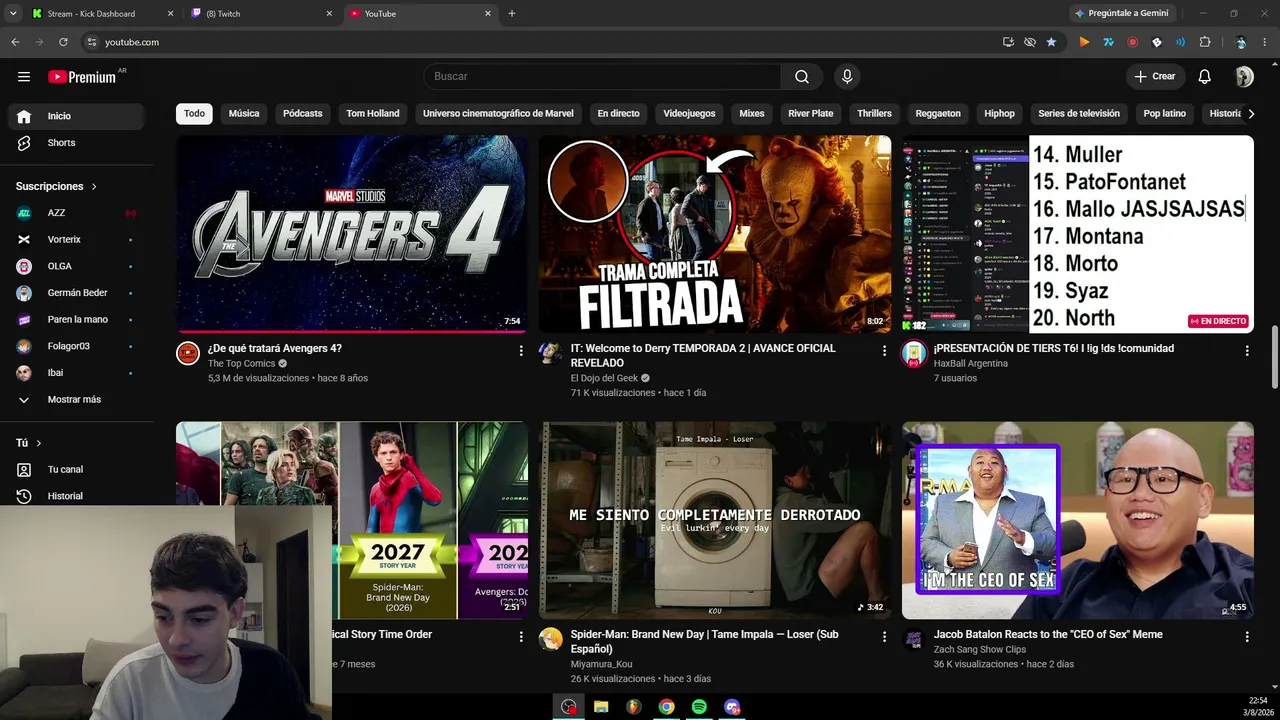The height and width of the screenshot is (720, 1280).
Task: Open Spotify from the taskbar
Action: (x=699, y=707)
